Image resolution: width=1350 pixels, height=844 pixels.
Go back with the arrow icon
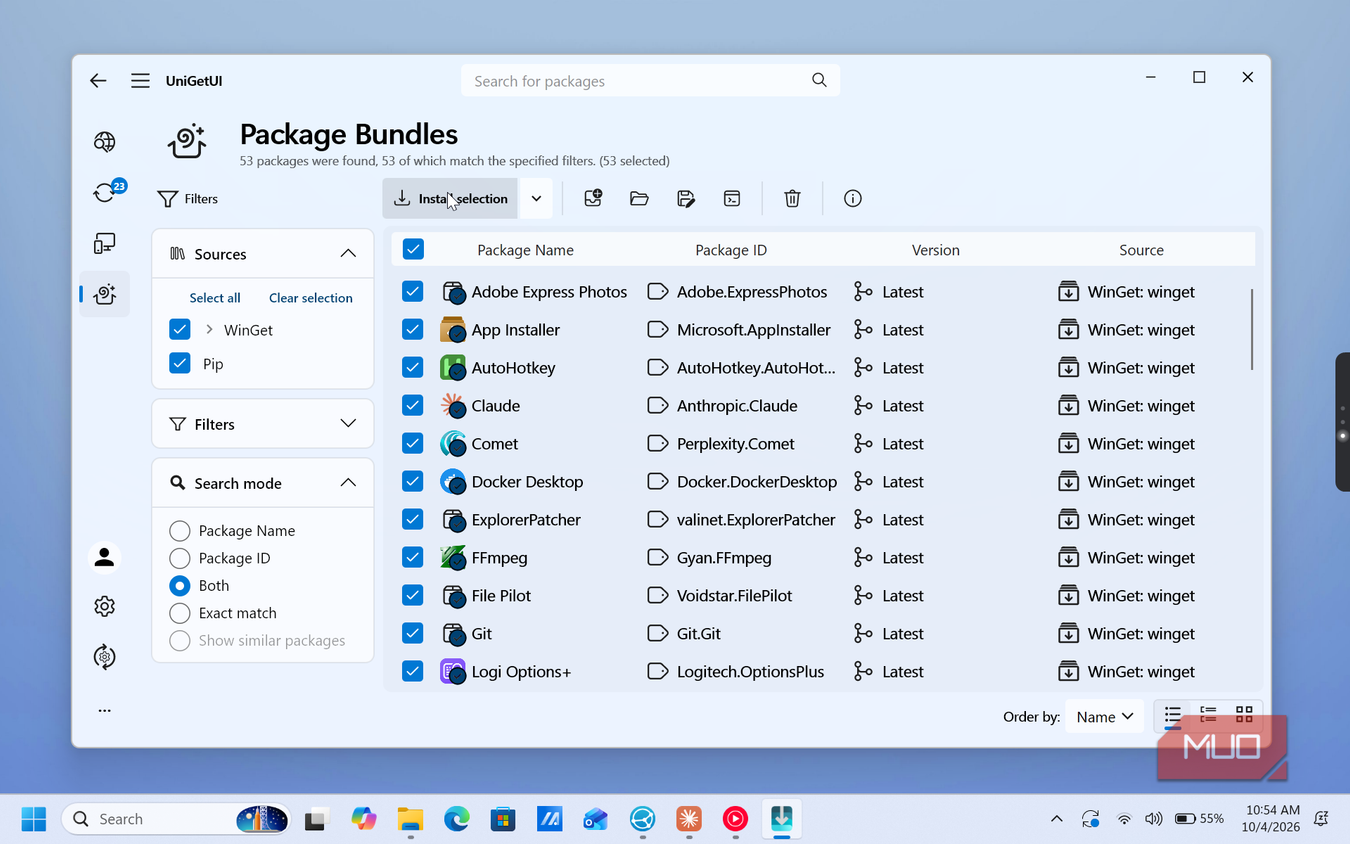click(98, 81)
